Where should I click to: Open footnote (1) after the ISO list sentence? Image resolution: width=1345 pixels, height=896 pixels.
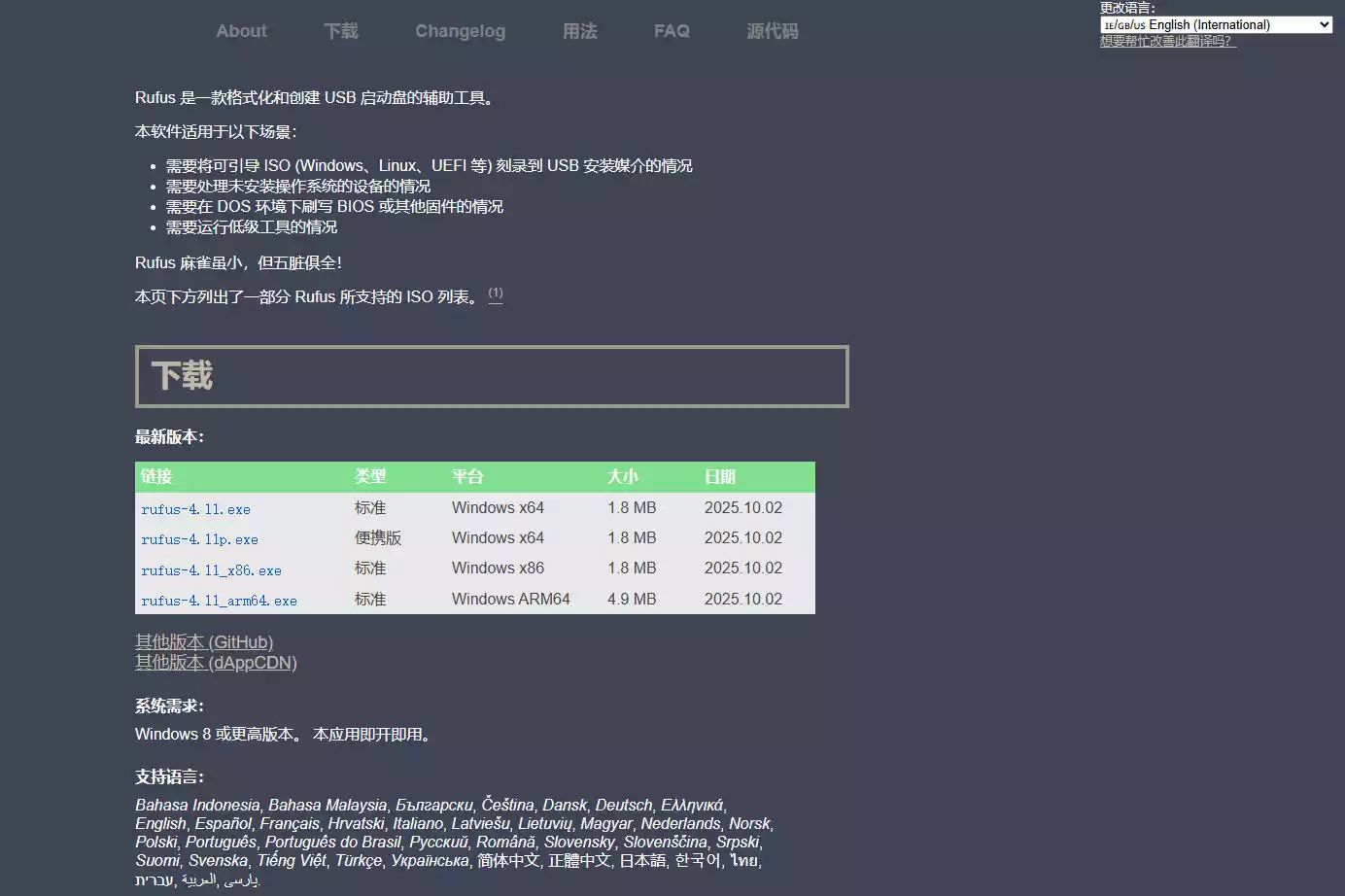point(496,293)
